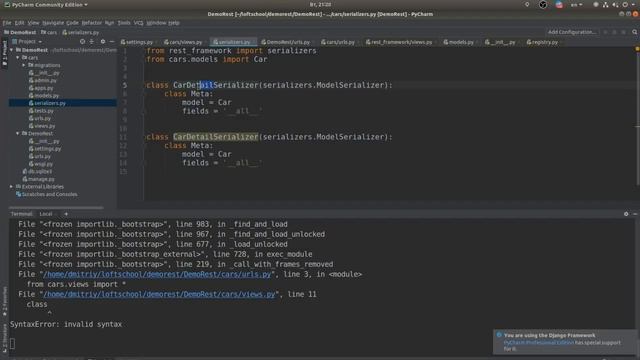Click PyCharm Professional Edition link in notification
This screenshot has height=360, width=640.
[x=538, y=342]
